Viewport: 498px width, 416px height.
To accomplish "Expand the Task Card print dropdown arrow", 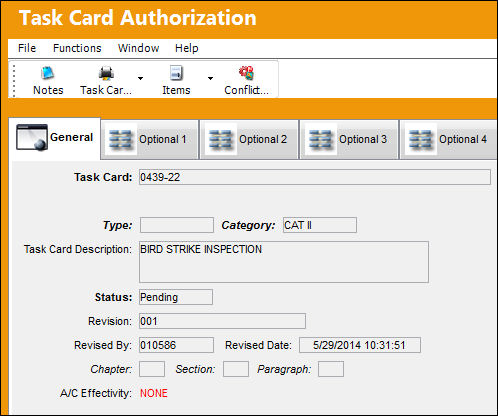I will [140, 78].
